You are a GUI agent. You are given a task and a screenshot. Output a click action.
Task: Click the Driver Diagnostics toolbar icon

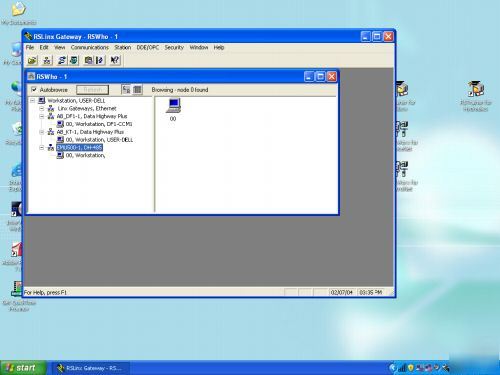pyautogui.click(x=74, y=60)
